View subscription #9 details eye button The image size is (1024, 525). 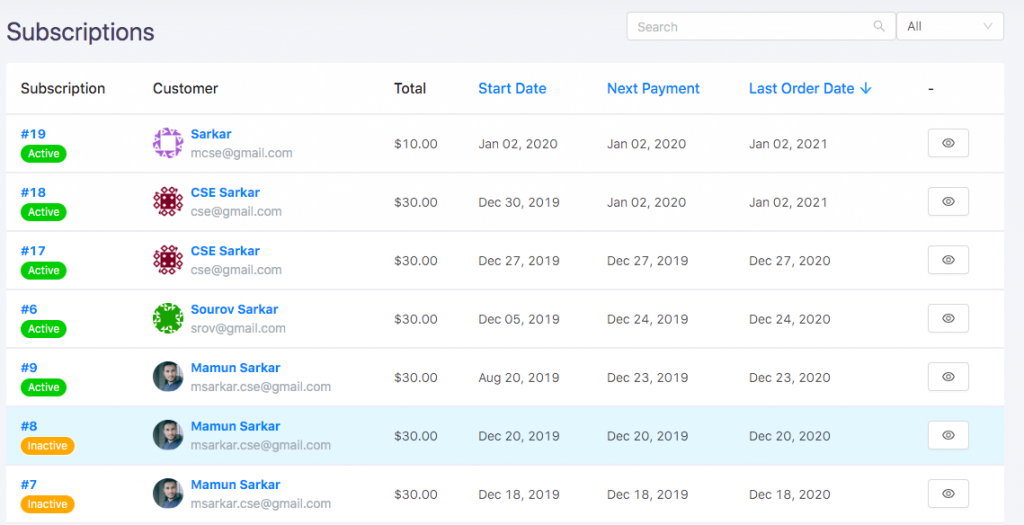(948, 377)
